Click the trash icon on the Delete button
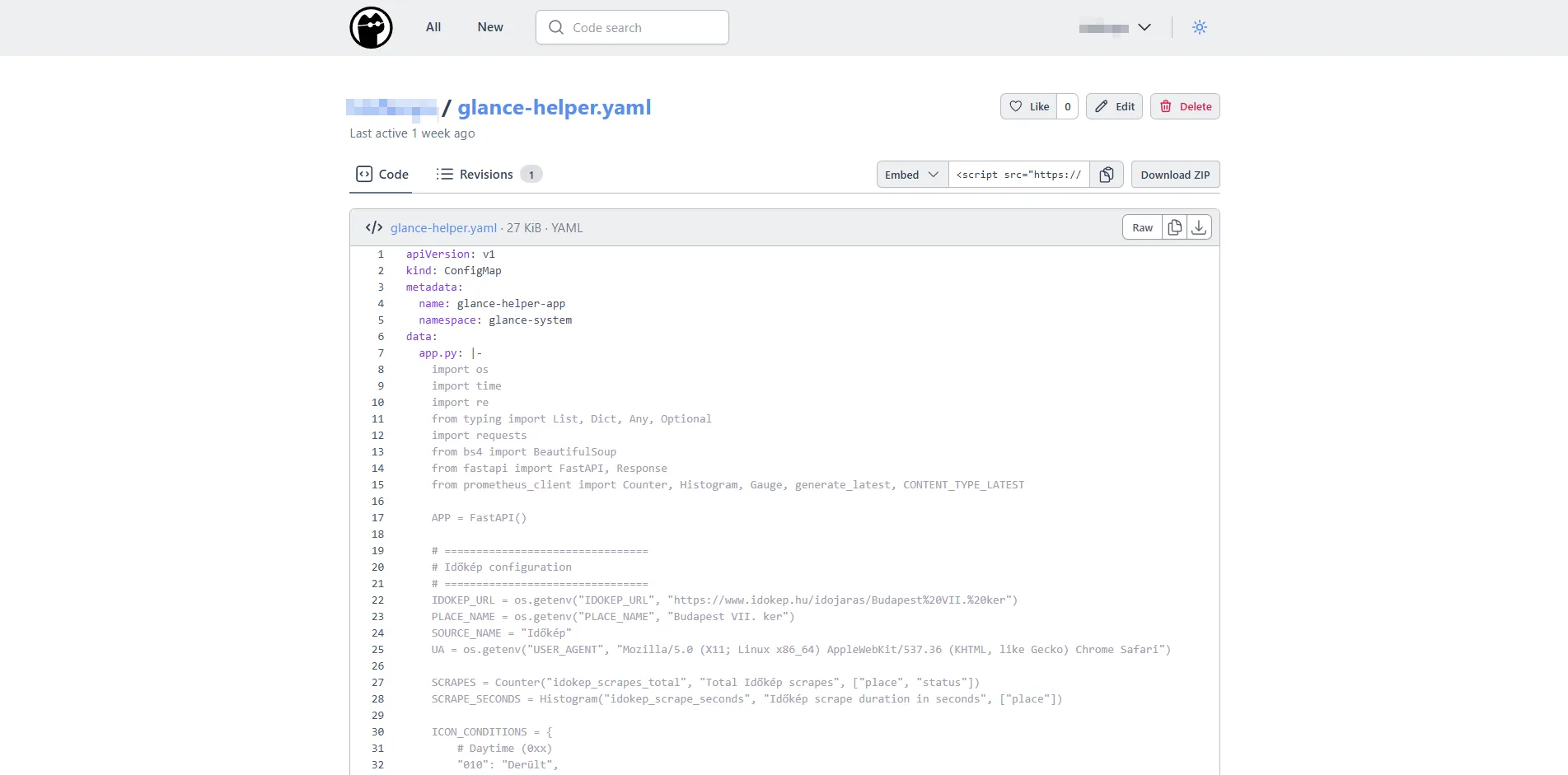 pyautogui.click(x=1167, y=106)
